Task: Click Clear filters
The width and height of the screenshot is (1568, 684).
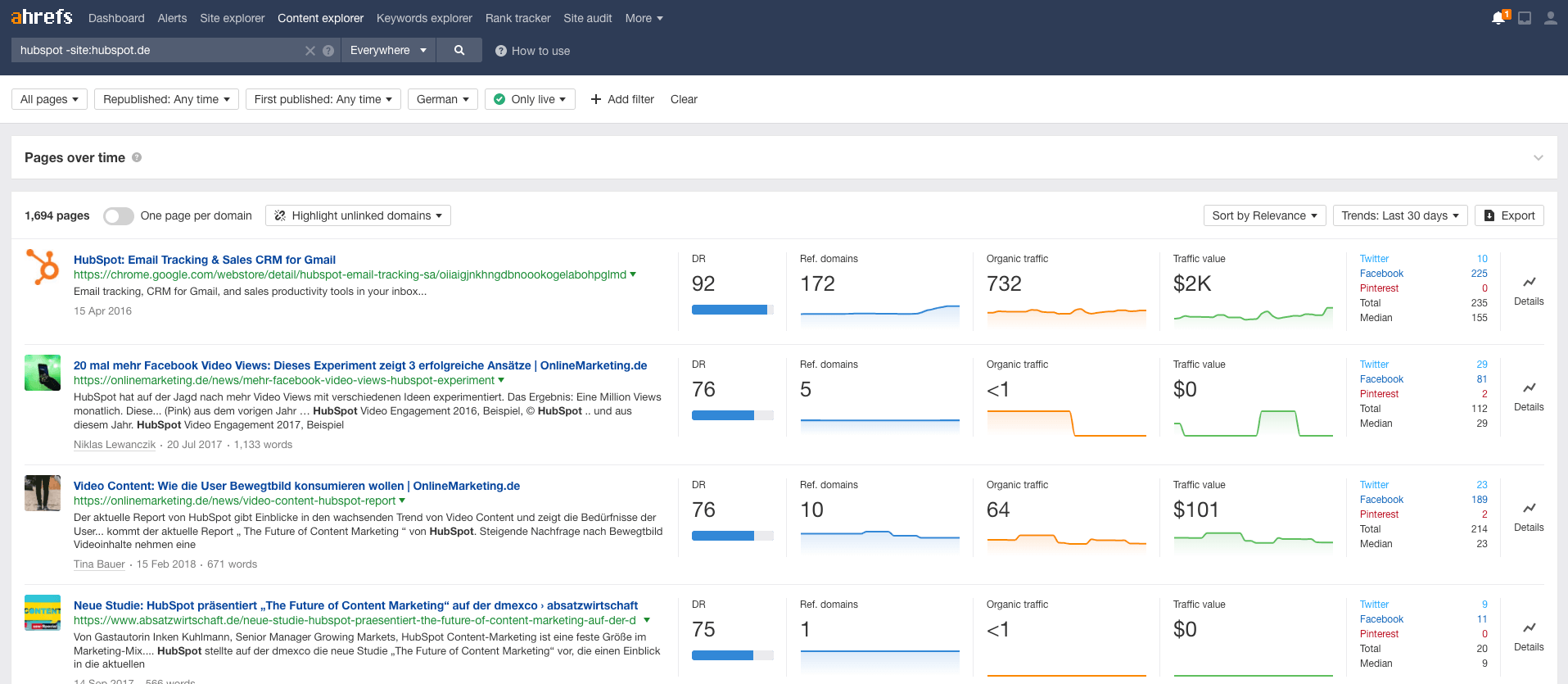Action: point(684,99)
